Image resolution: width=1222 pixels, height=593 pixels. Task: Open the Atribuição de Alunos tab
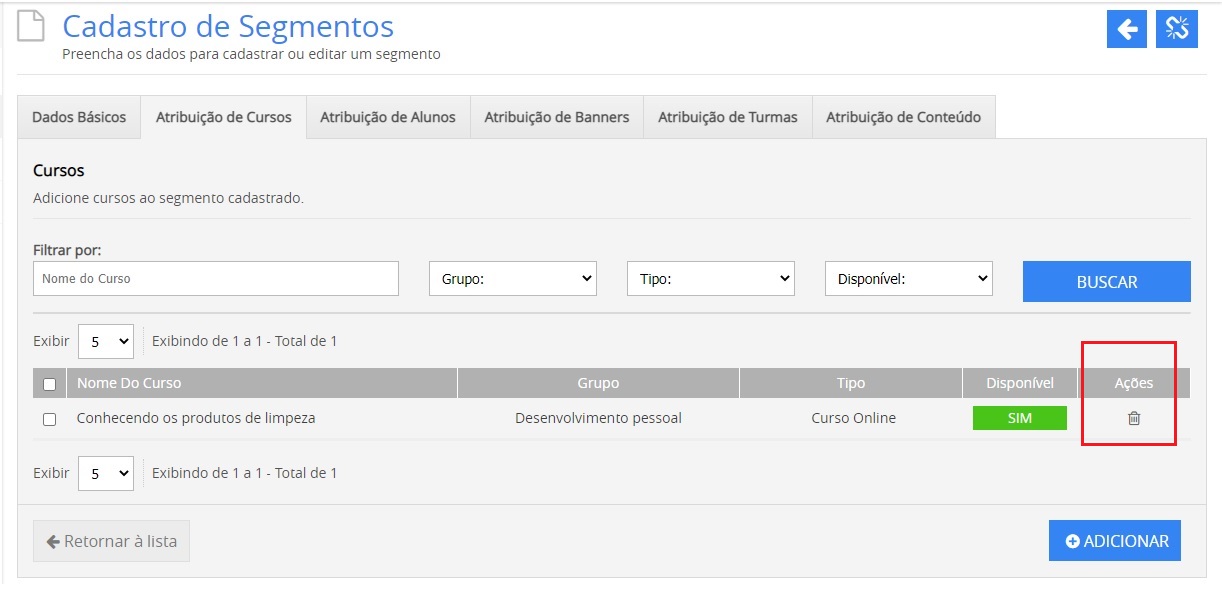coord(387,117)
